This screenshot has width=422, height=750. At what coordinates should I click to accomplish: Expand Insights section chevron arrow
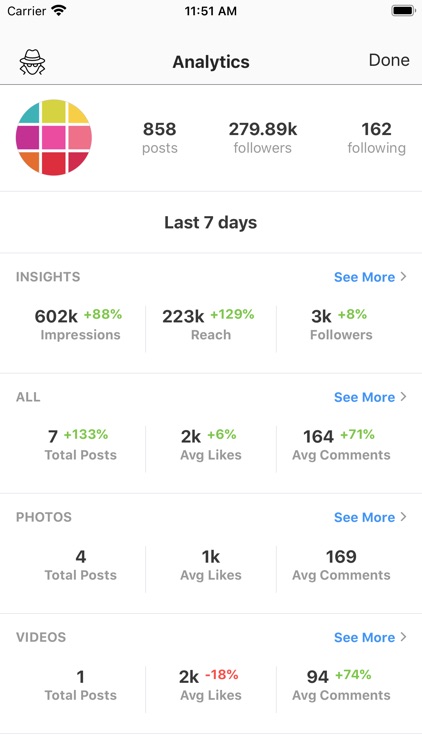coord(403,276)
